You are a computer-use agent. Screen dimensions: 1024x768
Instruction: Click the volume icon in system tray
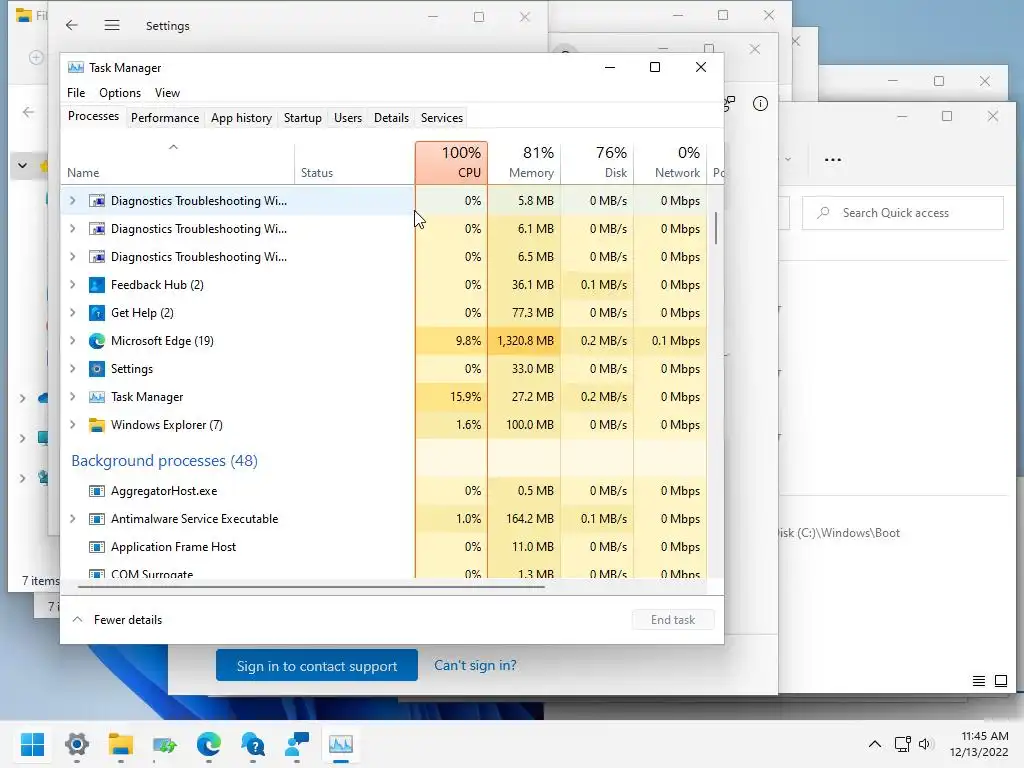(925, 744)
